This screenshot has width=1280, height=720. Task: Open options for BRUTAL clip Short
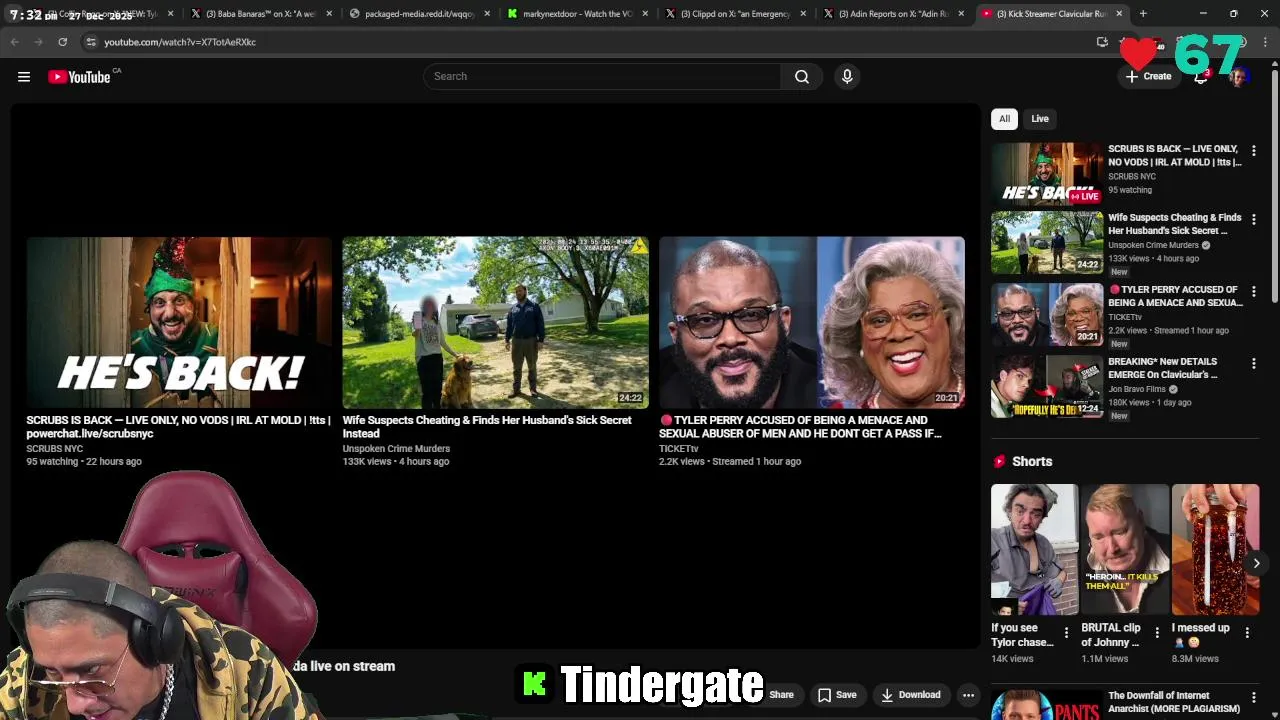[x=1157, y=633]
